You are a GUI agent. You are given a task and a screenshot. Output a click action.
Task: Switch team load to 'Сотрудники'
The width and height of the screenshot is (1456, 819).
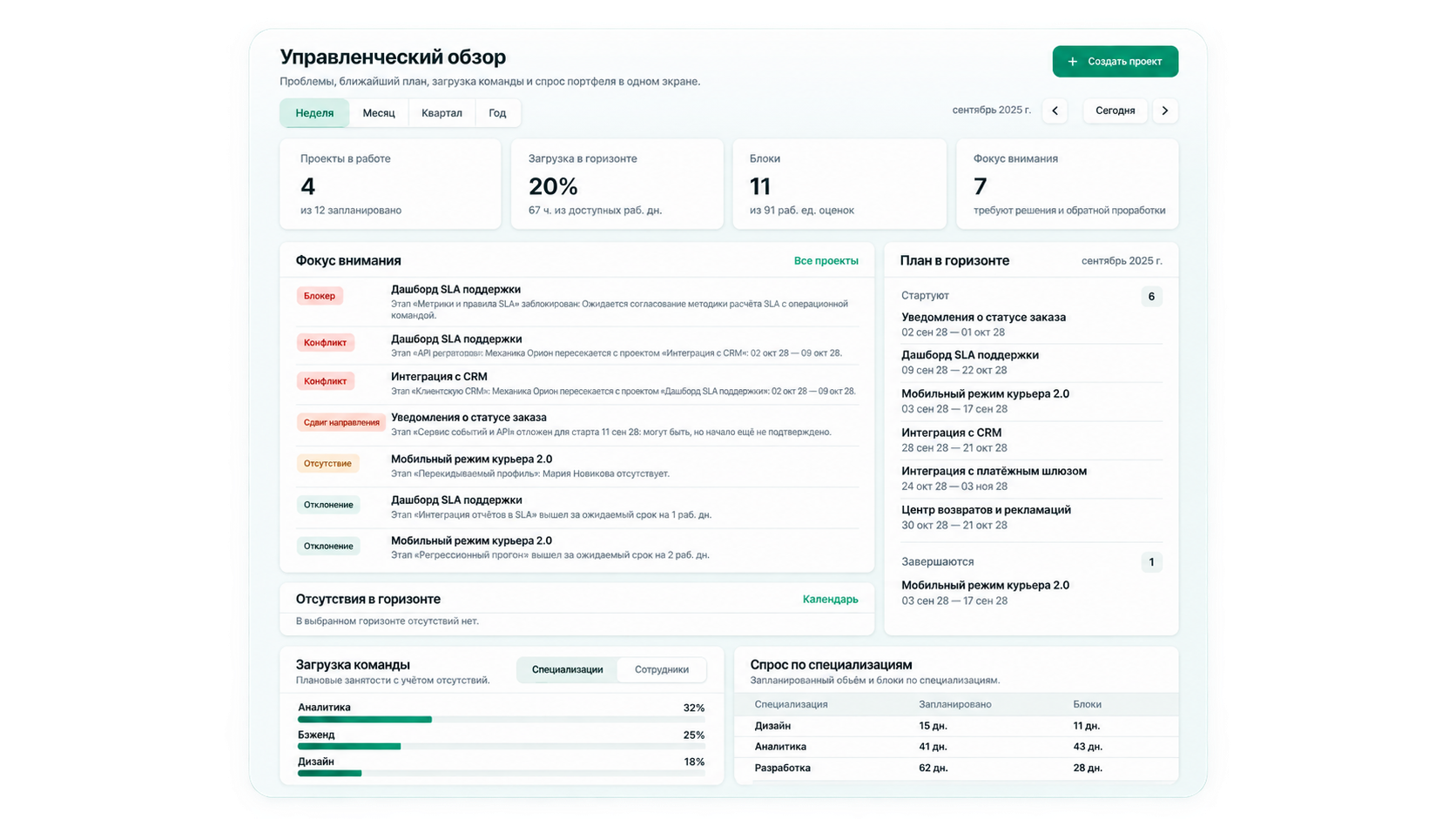(661, 669)
